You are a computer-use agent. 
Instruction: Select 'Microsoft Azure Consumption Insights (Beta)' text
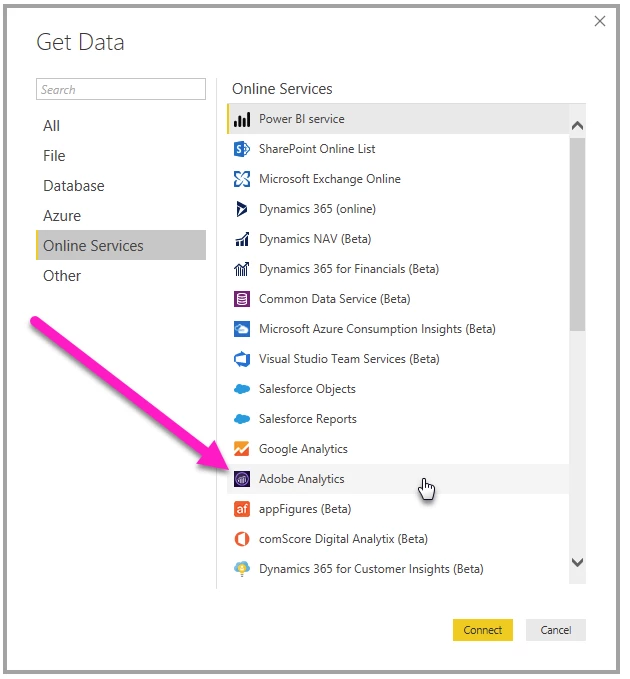point(377,329)
